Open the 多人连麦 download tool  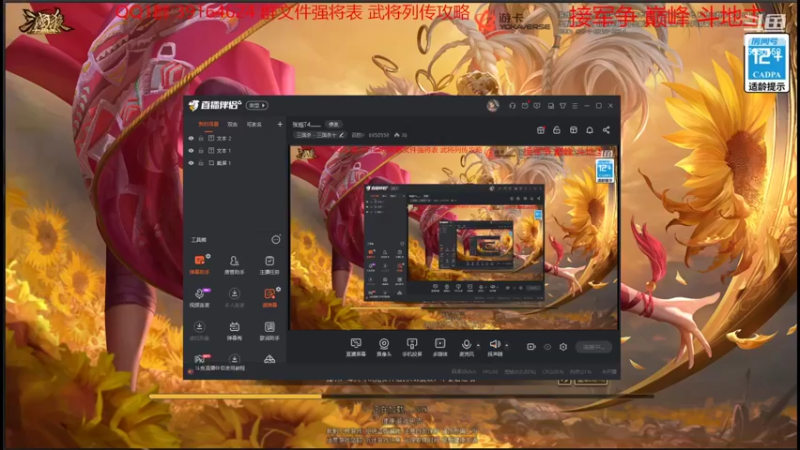[x=234, y=297]
